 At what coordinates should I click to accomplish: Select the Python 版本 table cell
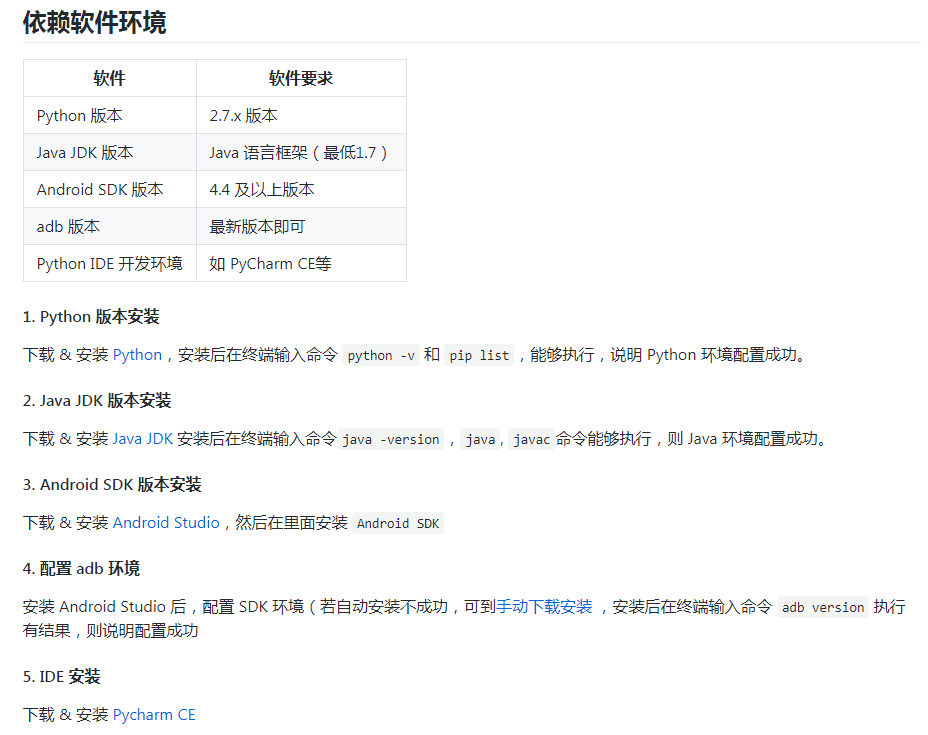pos(80,115)
